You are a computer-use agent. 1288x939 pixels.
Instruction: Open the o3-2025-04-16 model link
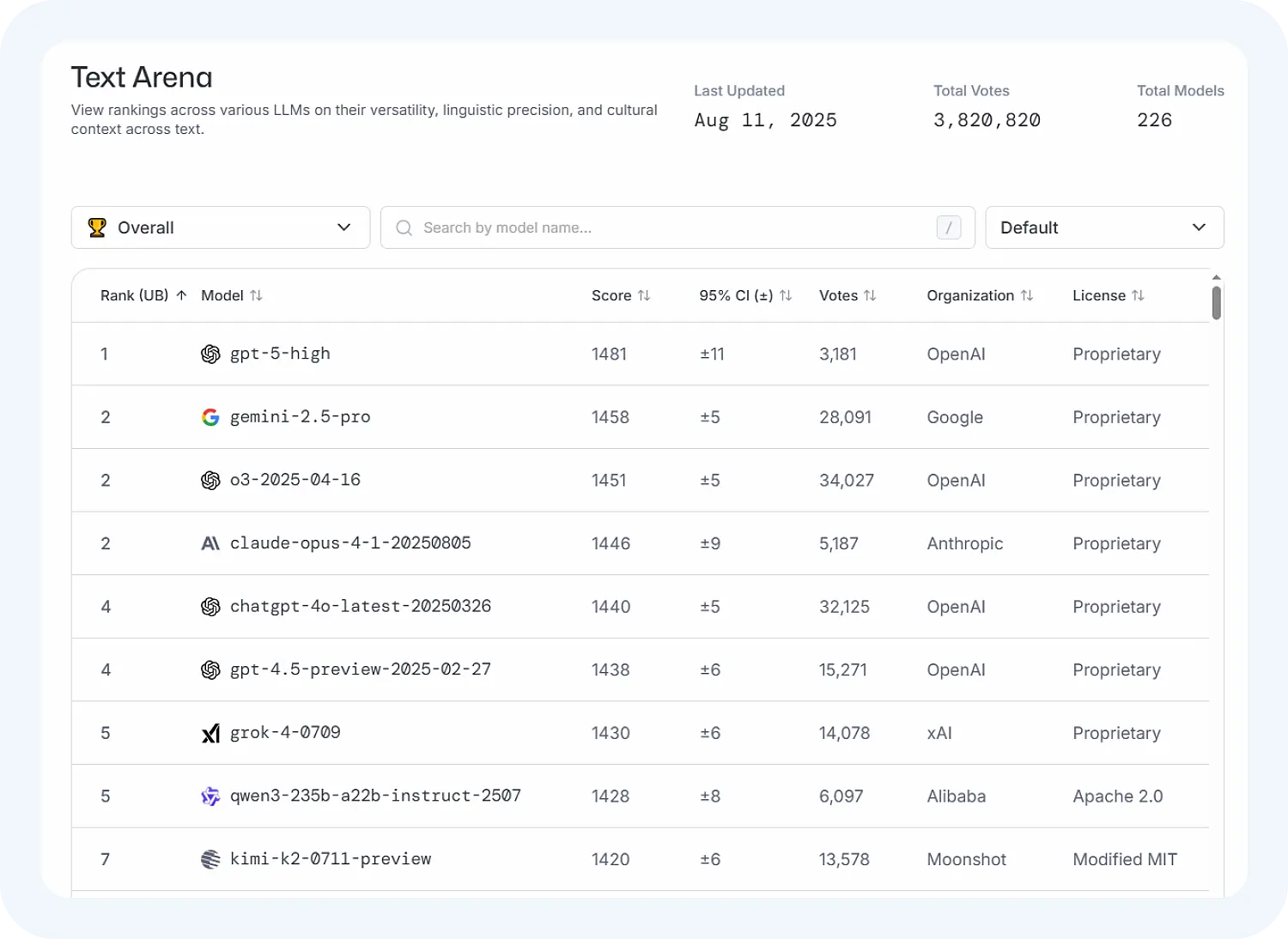[295, 480]
